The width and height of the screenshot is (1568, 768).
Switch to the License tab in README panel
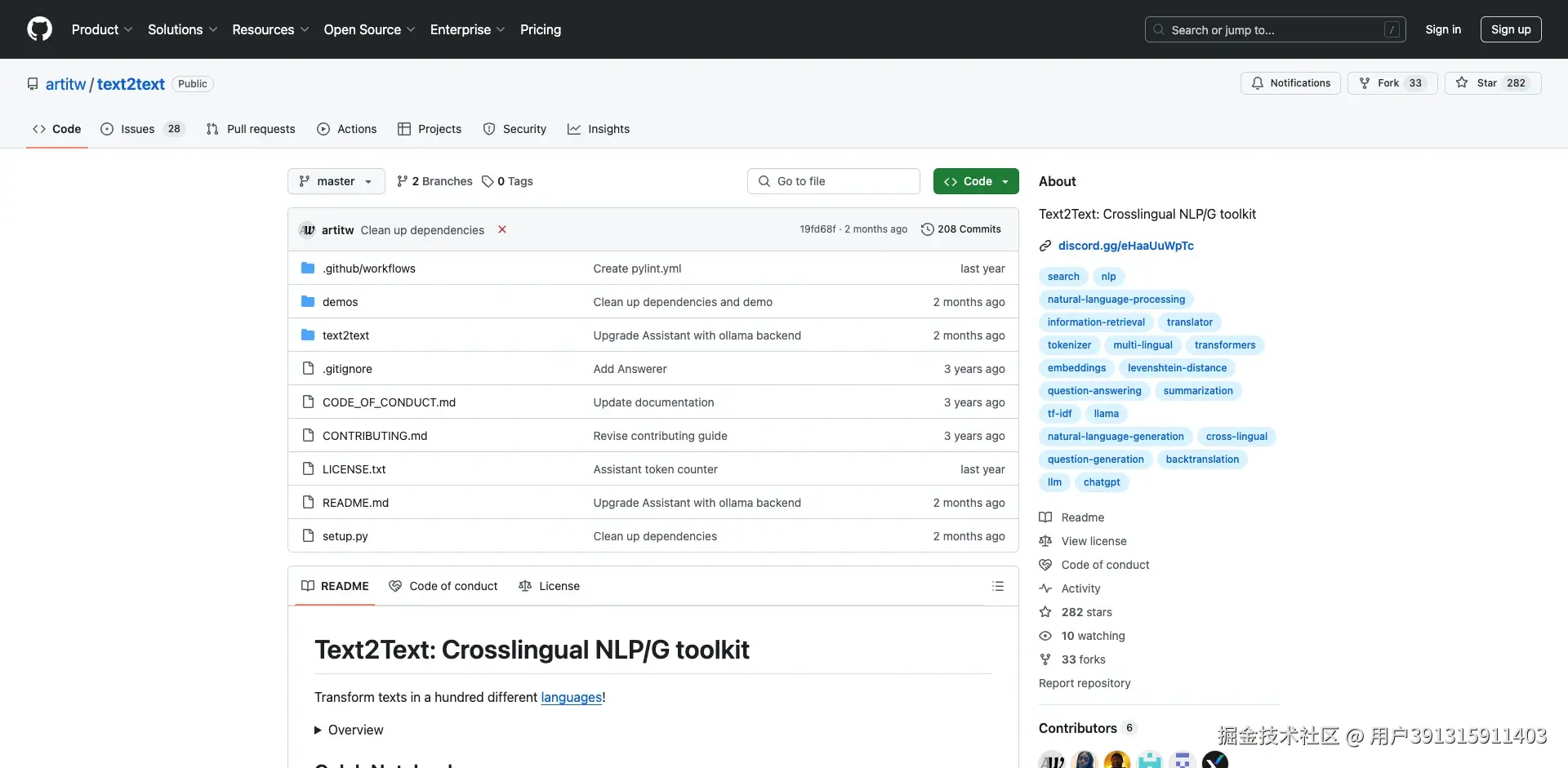pyautogui.click(x=549, y=586)
